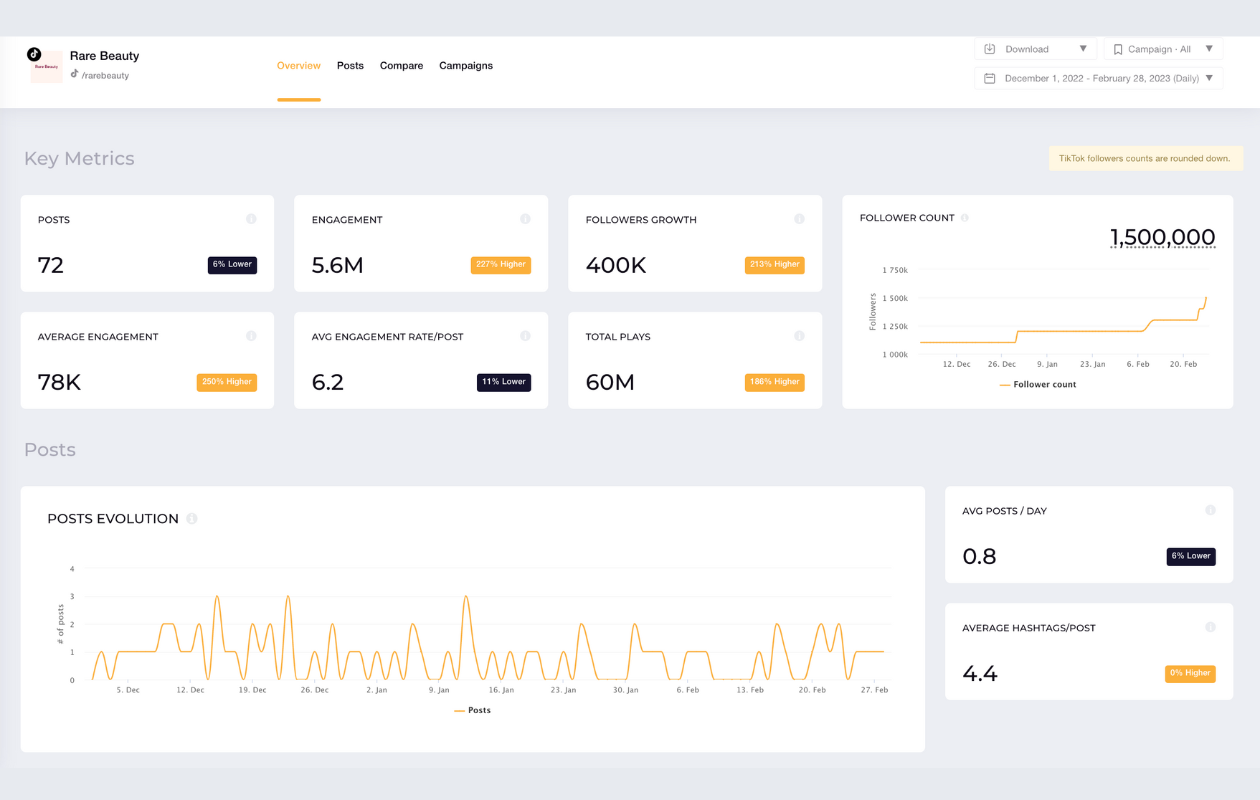This screenshot has width=1260, height=800.
Task: Expand the Download dropdown arrow
Action: (1083, 49)
